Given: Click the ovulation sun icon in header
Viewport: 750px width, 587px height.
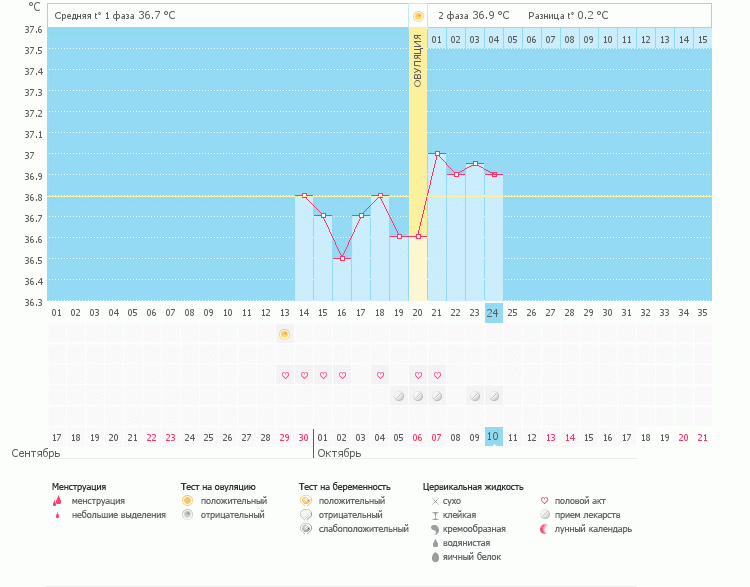Looking at the screenshot, I should click(418, 16).
